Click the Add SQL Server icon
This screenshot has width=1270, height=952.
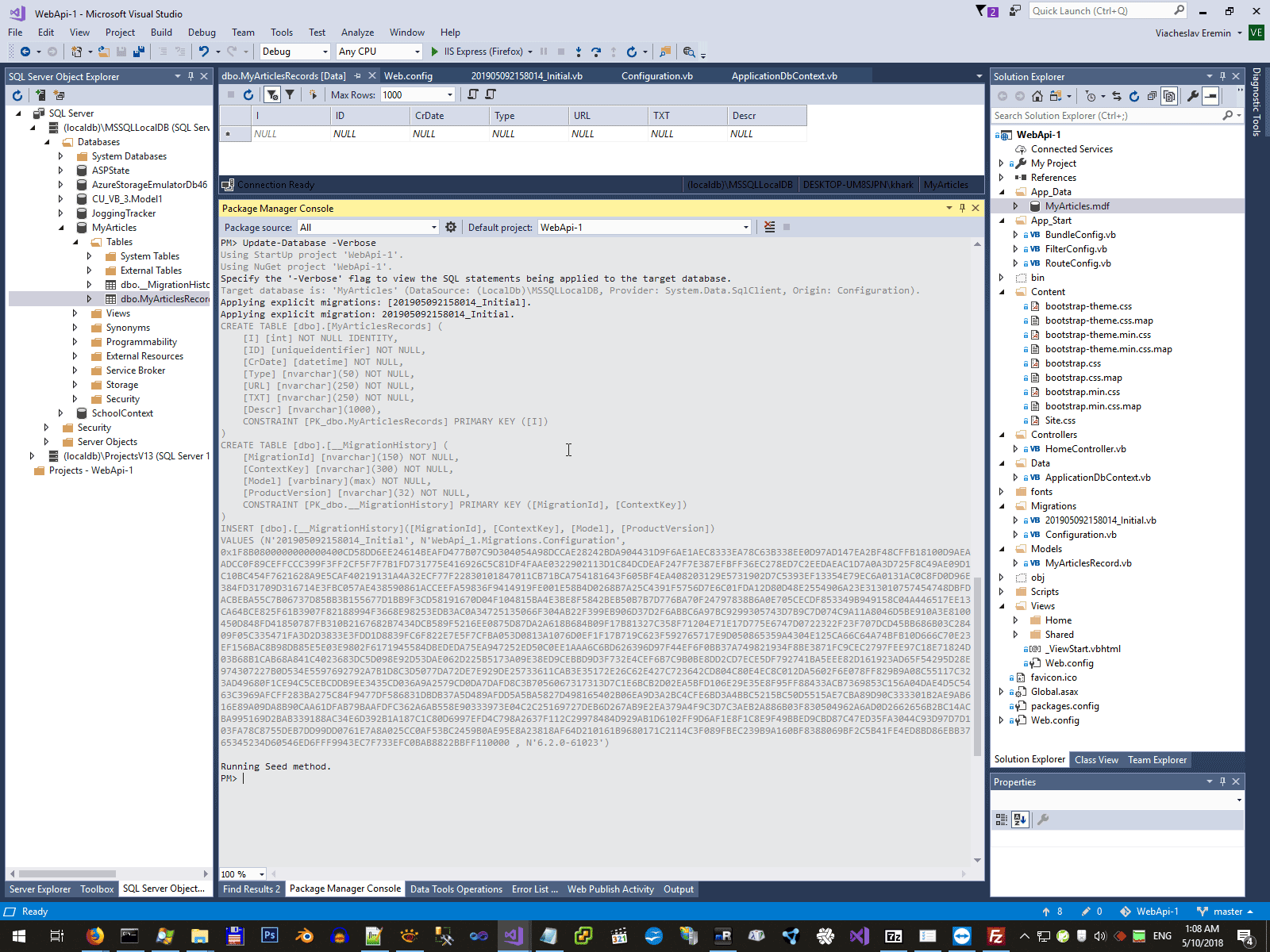(x=40, y=95)
